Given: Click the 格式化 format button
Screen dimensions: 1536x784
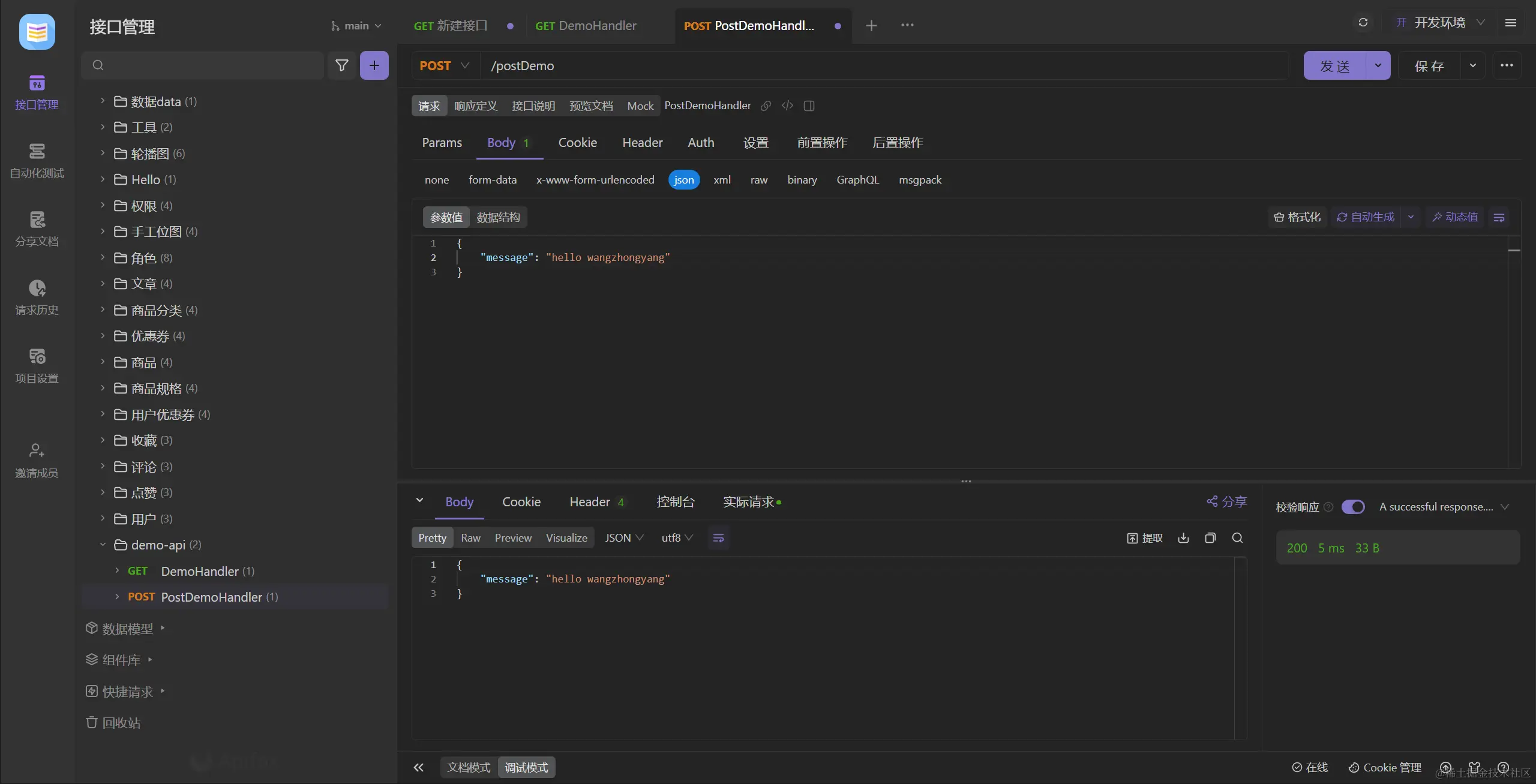Looking at the screenshot, I should [1297, 217].
